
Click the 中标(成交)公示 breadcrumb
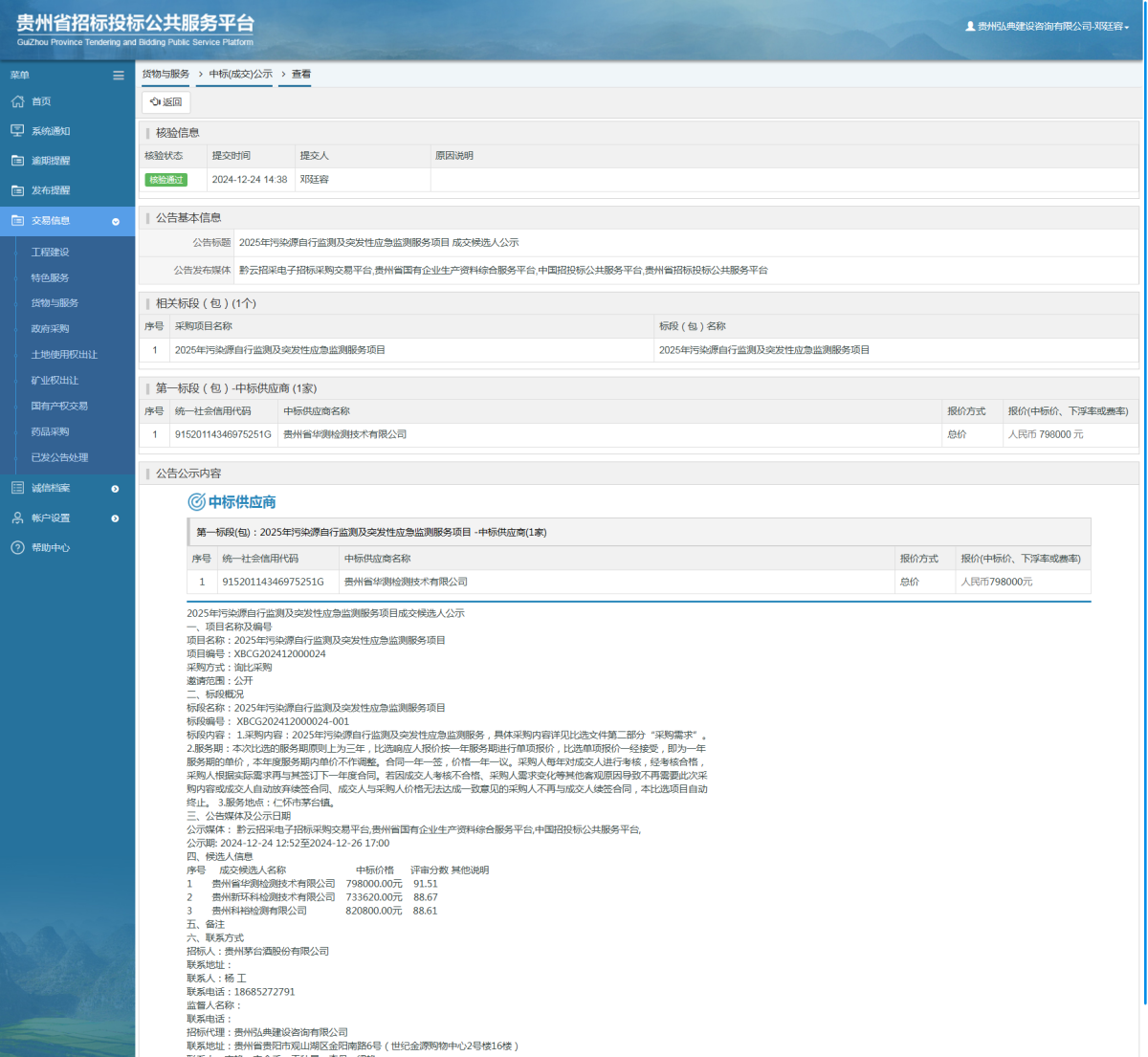coord(241,75)
